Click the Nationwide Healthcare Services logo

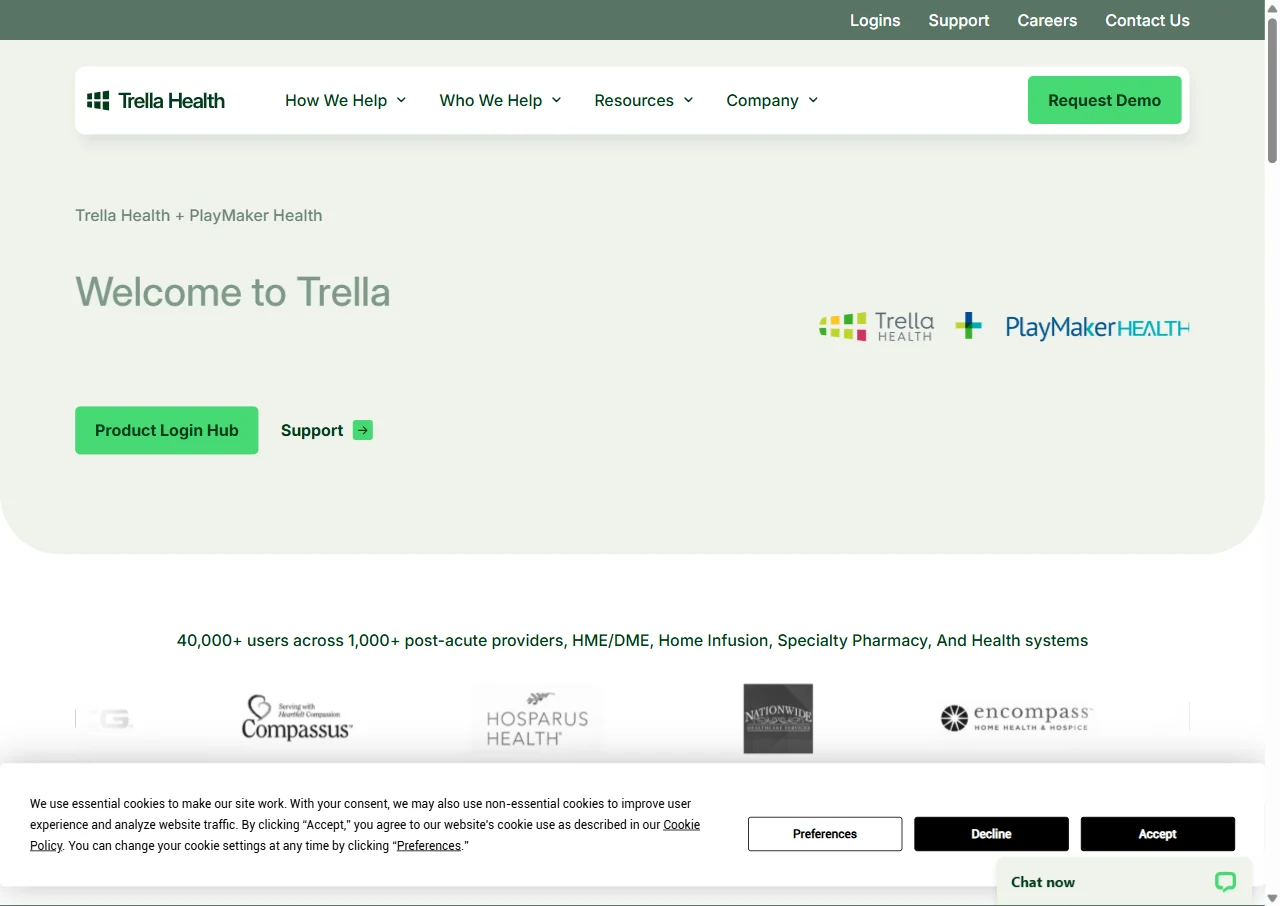778,718
